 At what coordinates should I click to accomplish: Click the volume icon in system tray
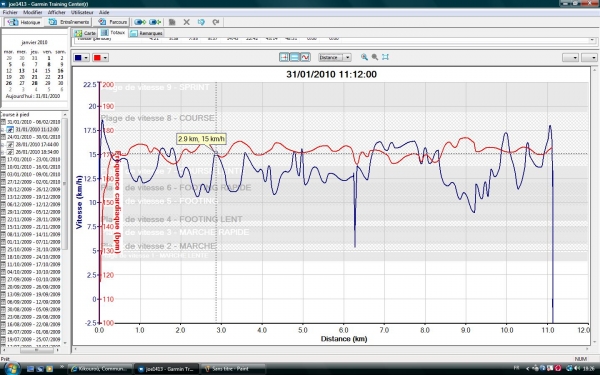click(576, 368)
